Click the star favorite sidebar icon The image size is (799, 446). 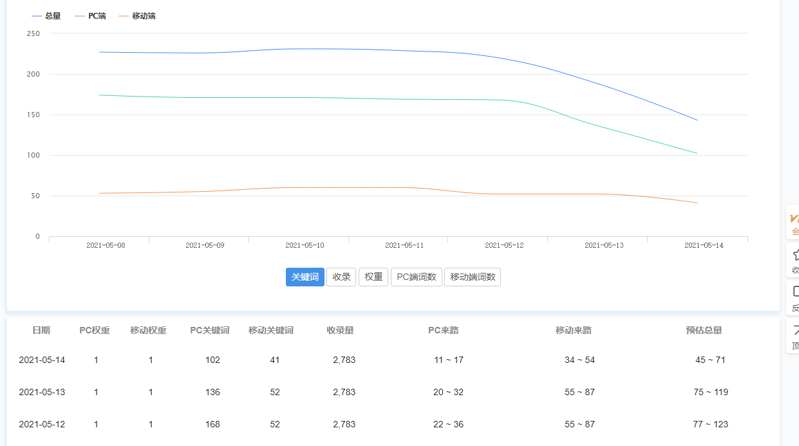[794, 258]
